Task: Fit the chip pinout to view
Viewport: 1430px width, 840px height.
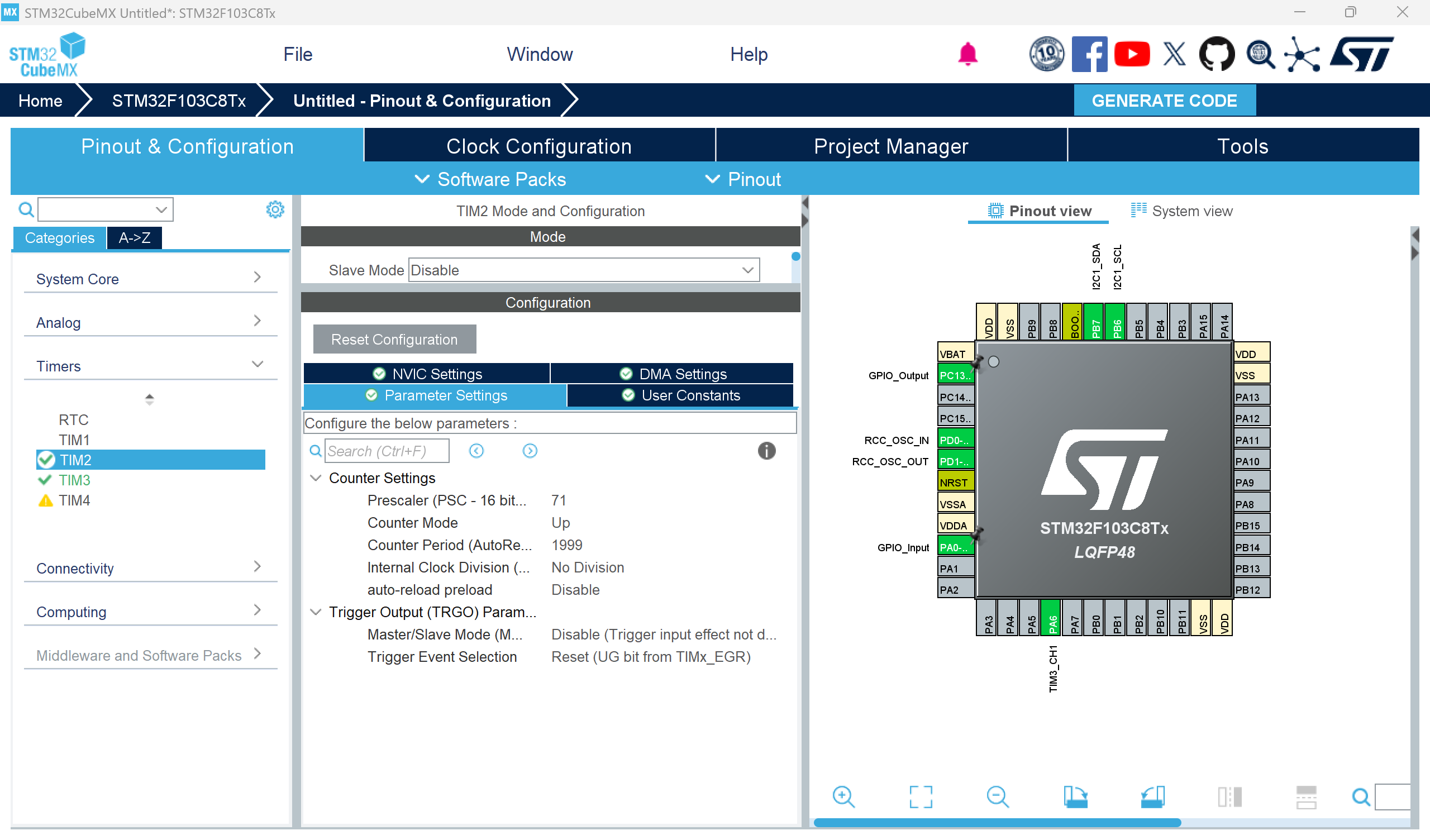Action: click(x=921, y=796)
